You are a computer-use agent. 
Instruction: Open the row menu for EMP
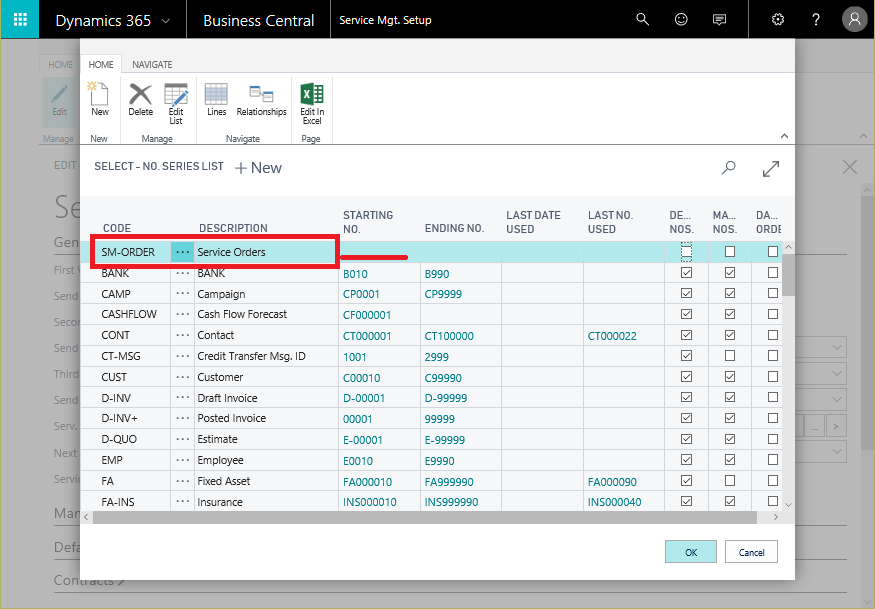(182, 461)
